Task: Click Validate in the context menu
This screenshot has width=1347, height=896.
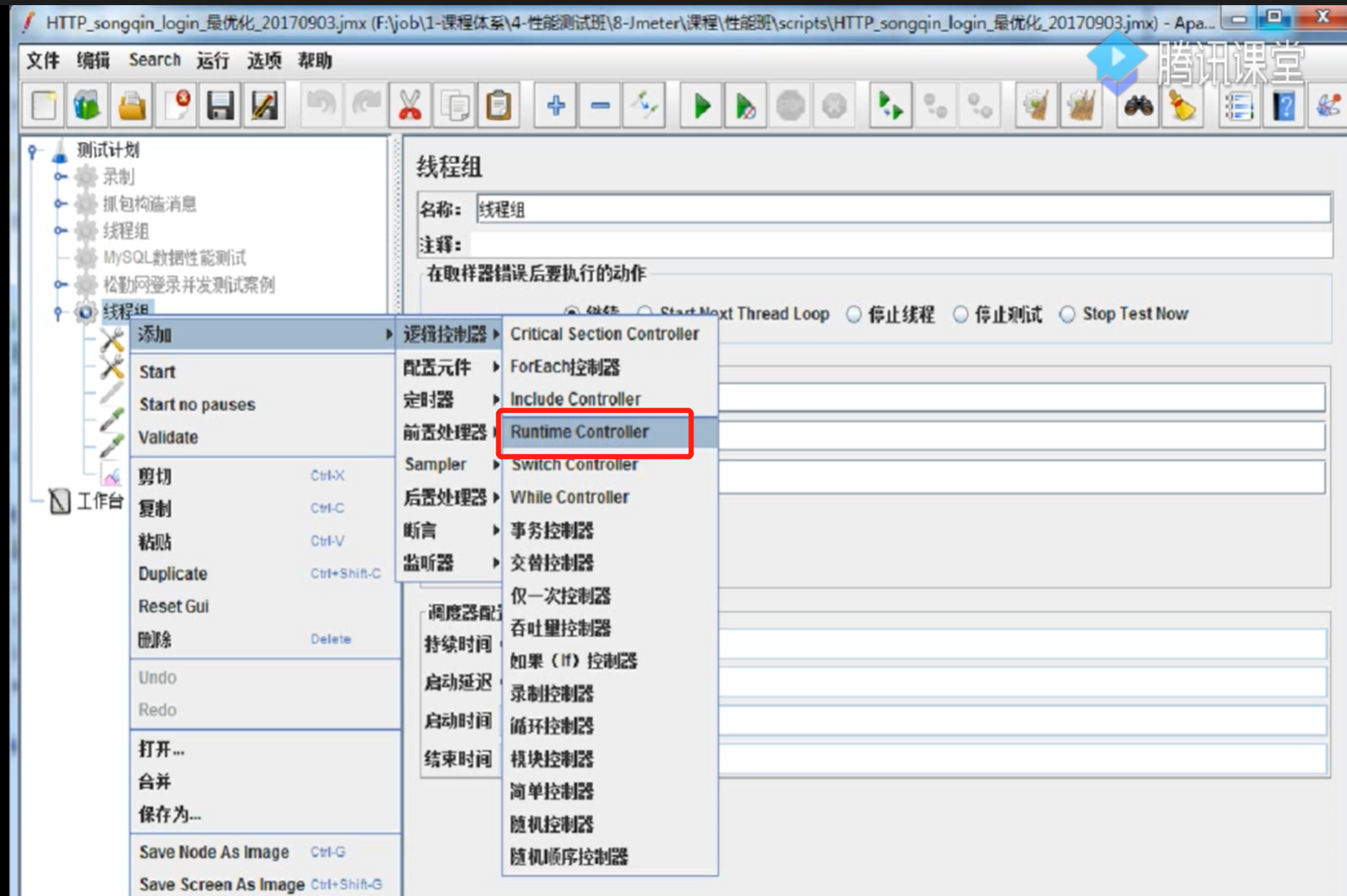Action: pyautogui.click(x=168, y=437)
